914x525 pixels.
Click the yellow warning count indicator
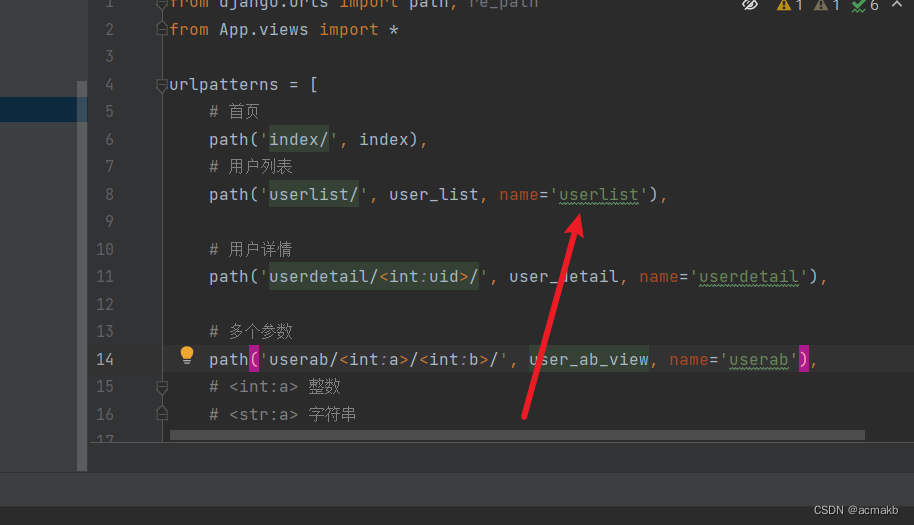790,5
